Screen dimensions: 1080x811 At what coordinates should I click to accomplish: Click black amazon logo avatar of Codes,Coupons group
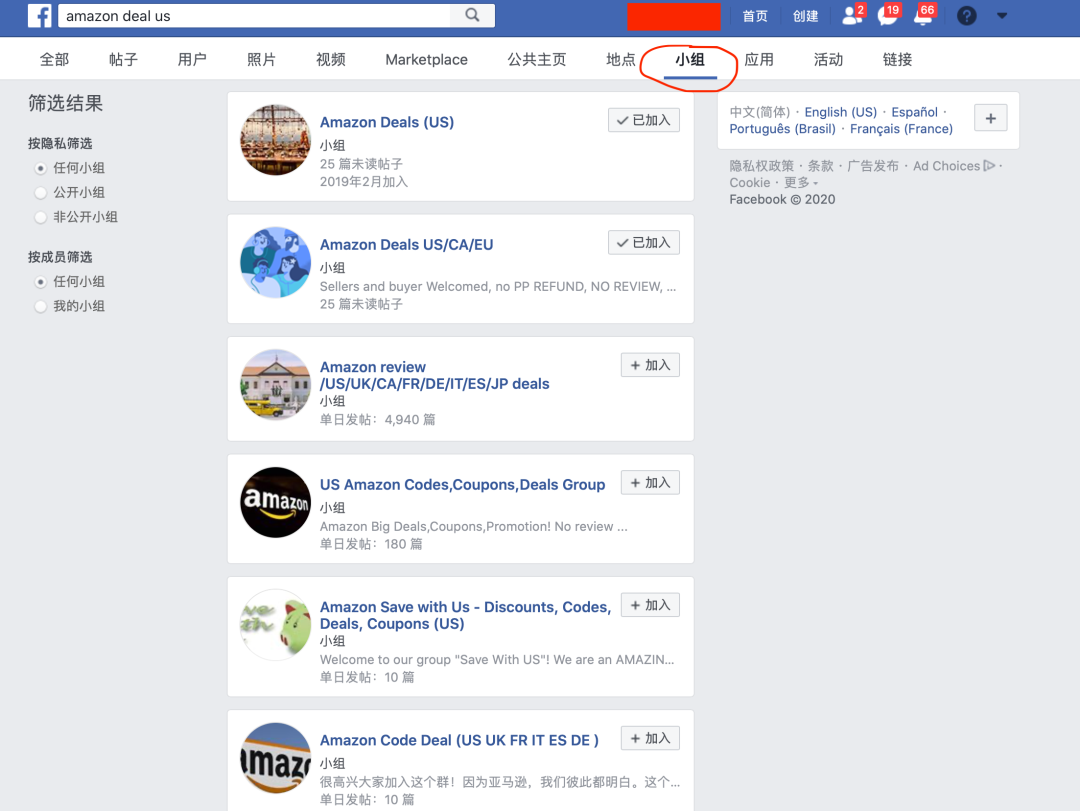coord(276,502)
